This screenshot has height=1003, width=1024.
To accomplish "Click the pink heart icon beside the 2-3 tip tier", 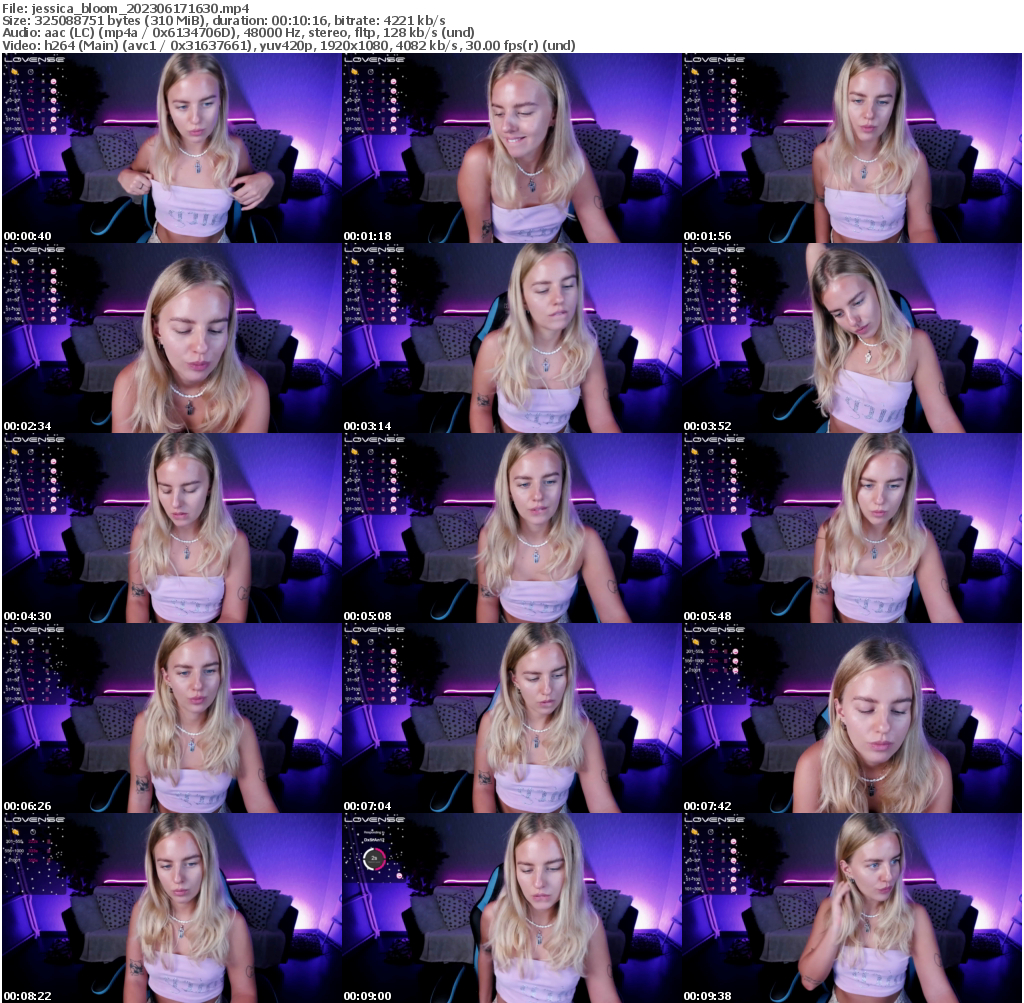I will (x=53, y=81).
